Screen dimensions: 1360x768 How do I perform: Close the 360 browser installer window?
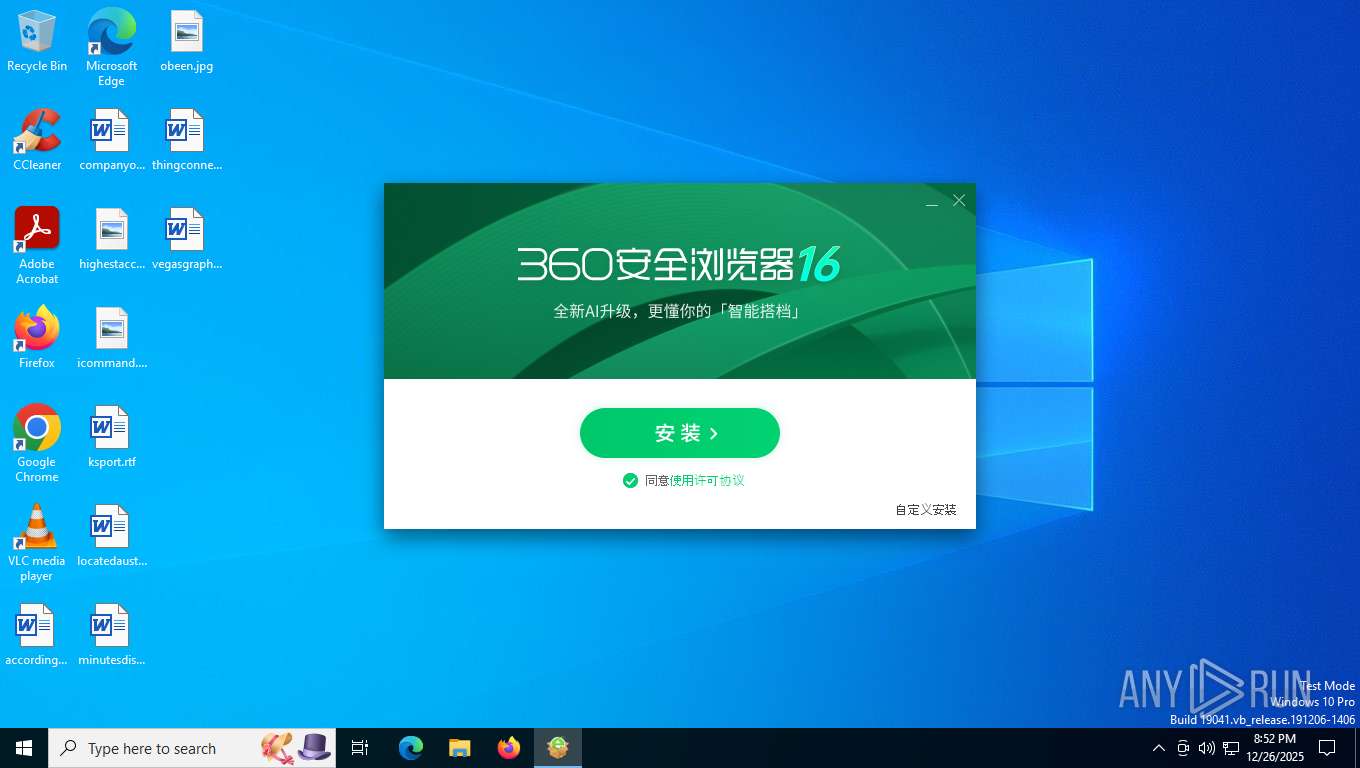(959, 201)
